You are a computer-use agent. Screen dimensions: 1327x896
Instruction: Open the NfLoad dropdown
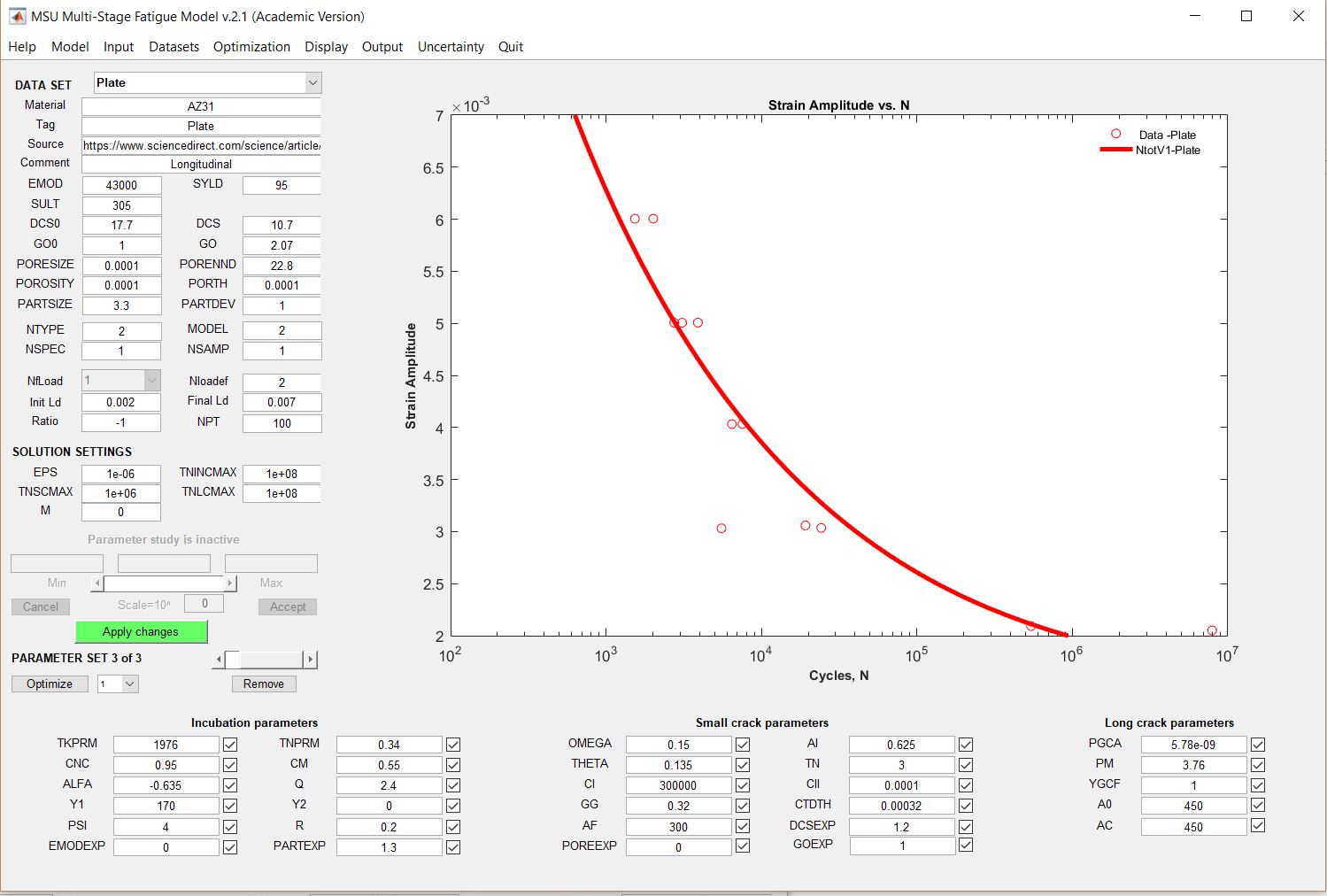point(151,381)
